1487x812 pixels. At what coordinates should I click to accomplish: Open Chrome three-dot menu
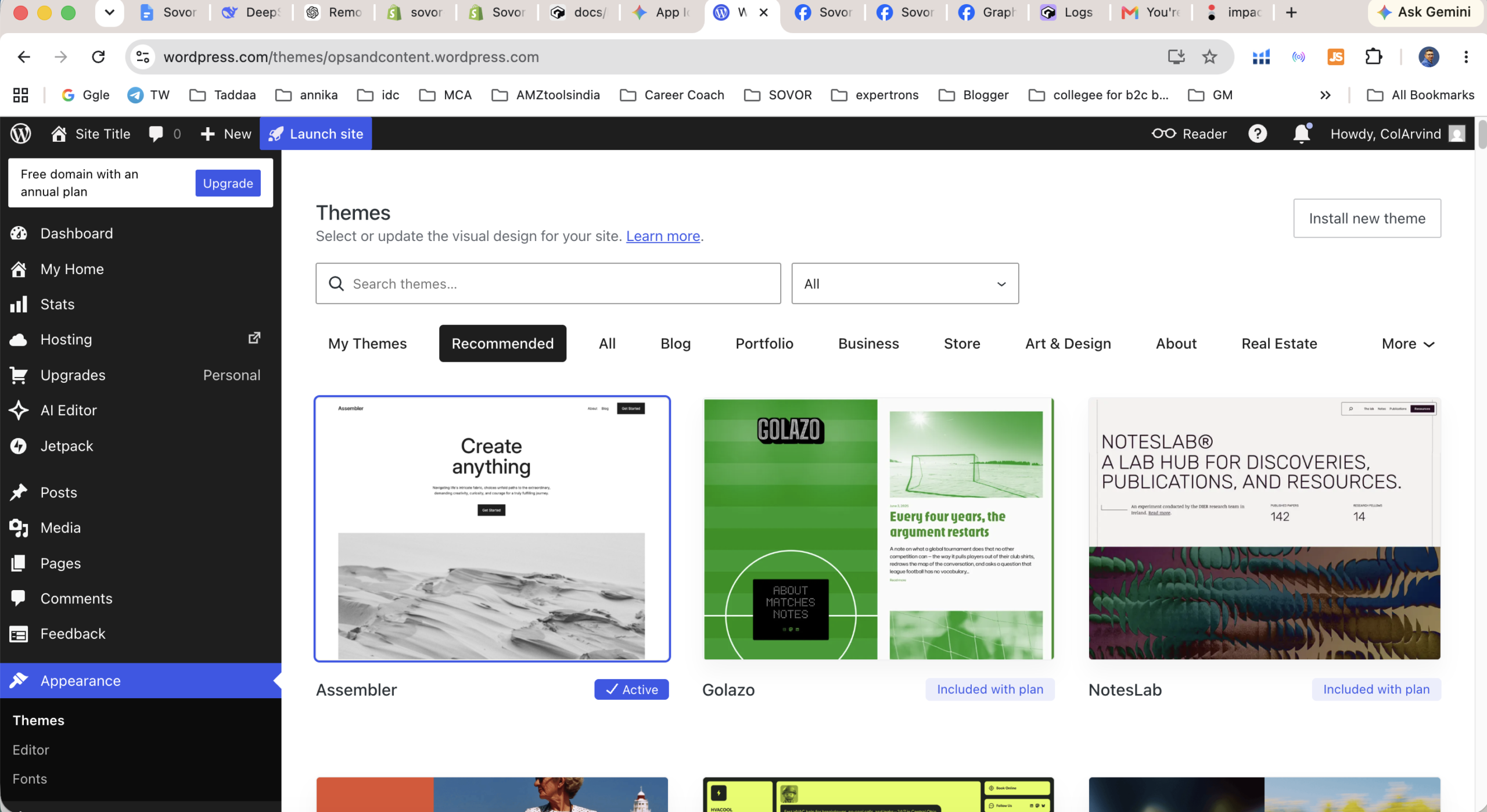click(1466, 57)
